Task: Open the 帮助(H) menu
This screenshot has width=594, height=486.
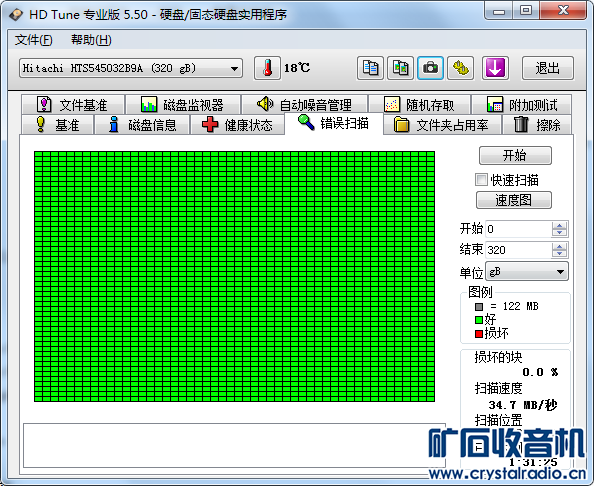Action: click(91, 40)
